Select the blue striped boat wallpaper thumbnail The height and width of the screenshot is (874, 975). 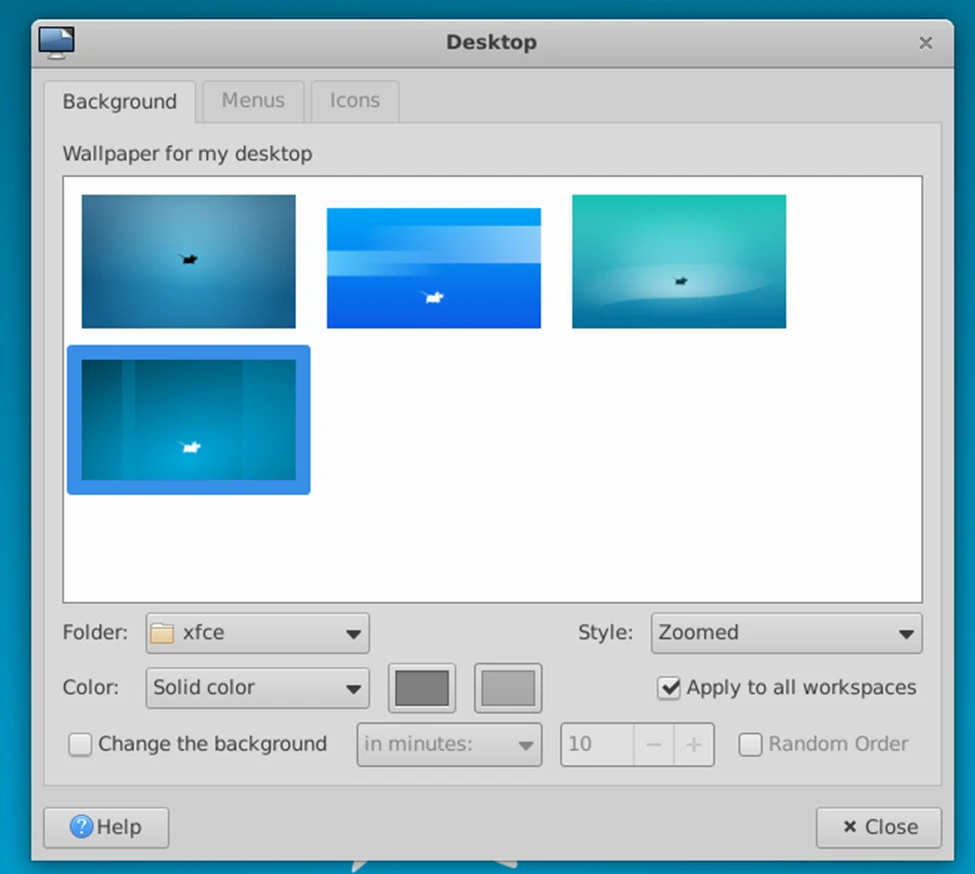tap(433, 266)
